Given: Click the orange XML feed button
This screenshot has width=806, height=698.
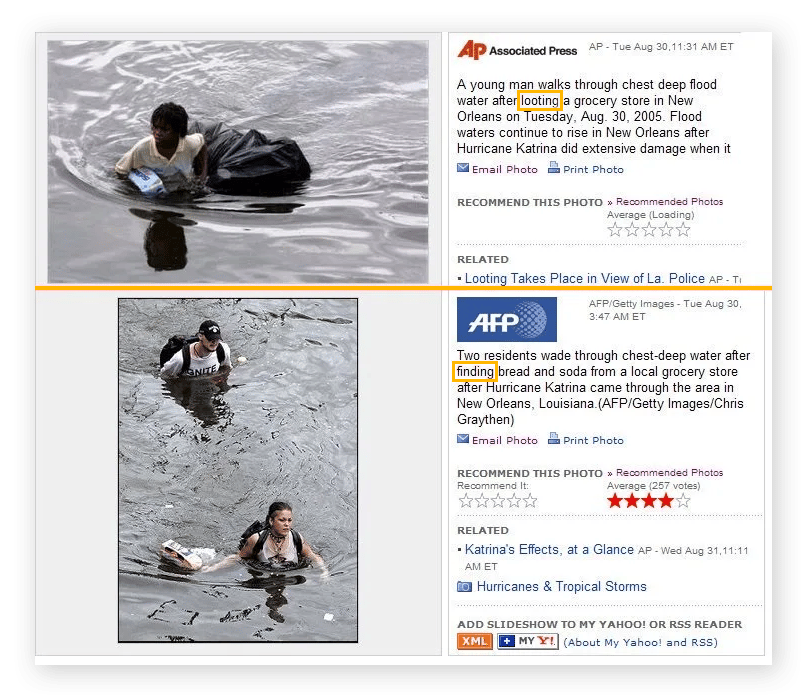Looking at the screenshot, I should (474, 641).
